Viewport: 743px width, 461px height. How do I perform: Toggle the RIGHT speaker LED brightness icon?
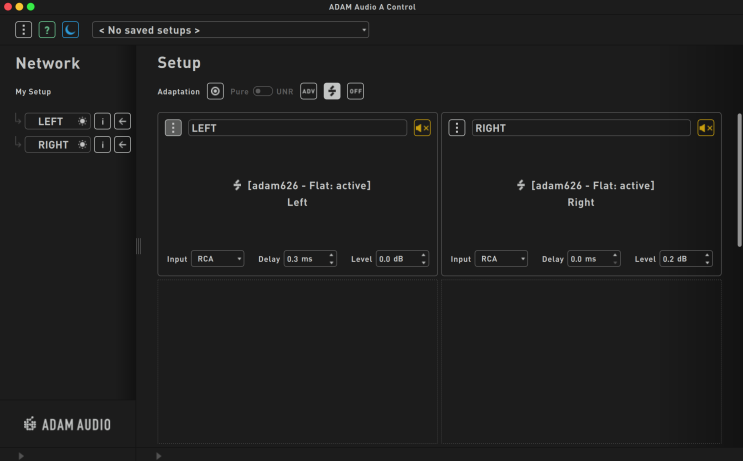pos(82,145)
